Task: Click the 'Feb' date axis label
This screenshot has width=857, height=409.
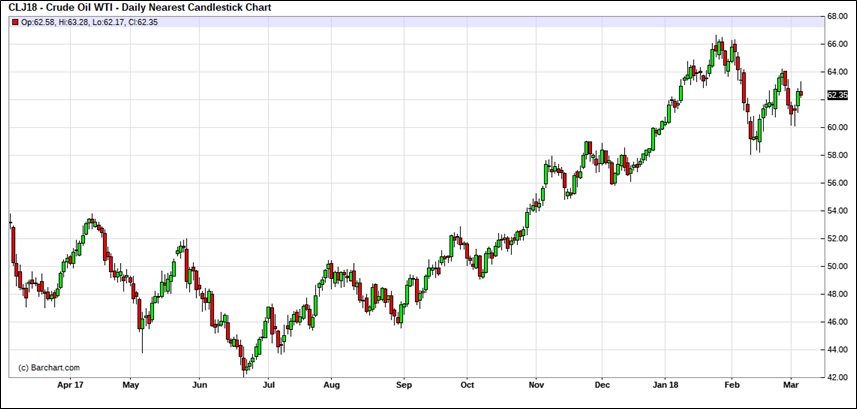Action: [731, 385]
